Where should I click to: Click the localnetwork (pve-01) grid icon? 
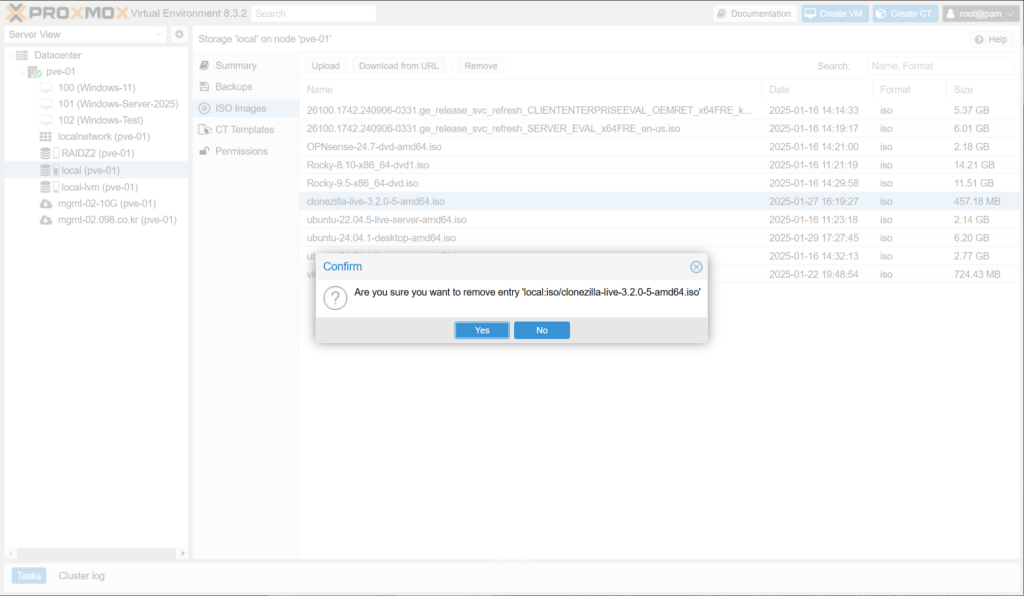pos(45,137)
